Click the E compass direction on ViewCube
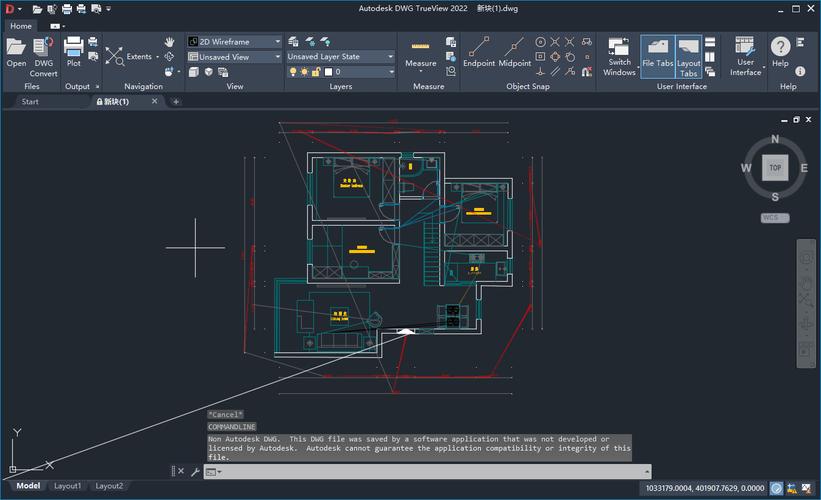Screen dimensions: 821x500 (x=804, y=168)
